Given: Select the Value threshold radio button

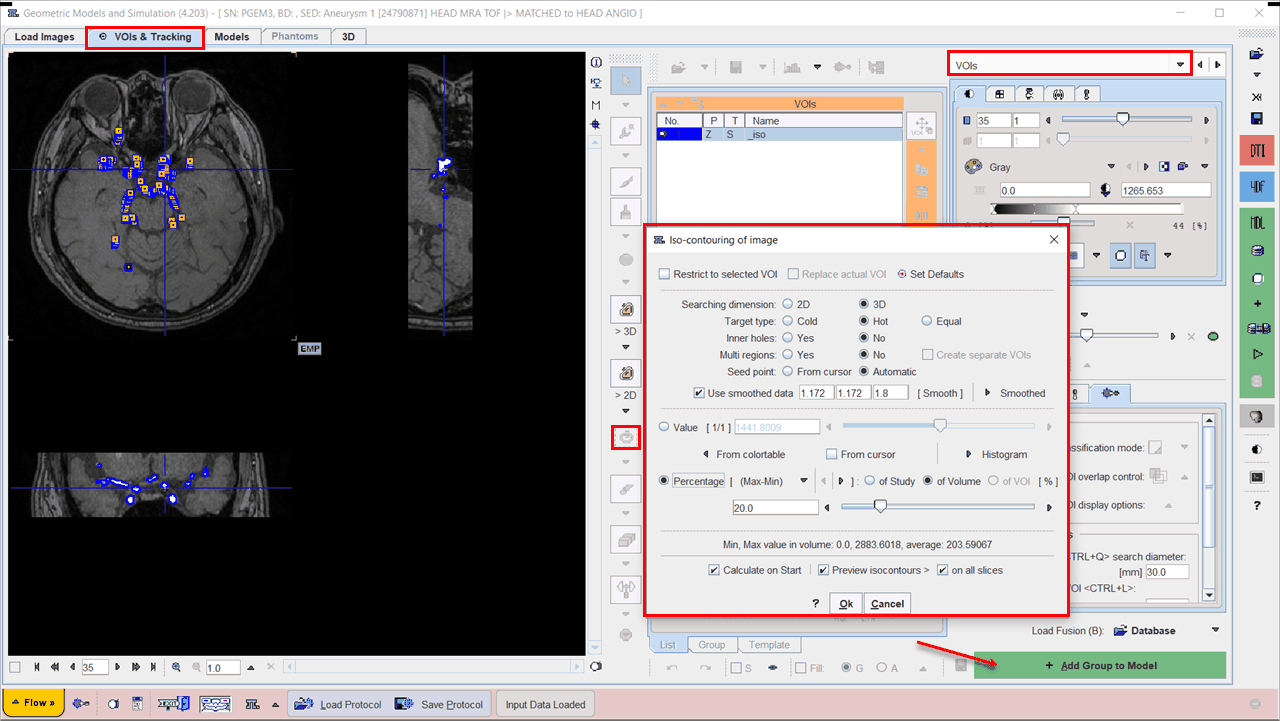Looking at the screenshot, I should point(665,427).
